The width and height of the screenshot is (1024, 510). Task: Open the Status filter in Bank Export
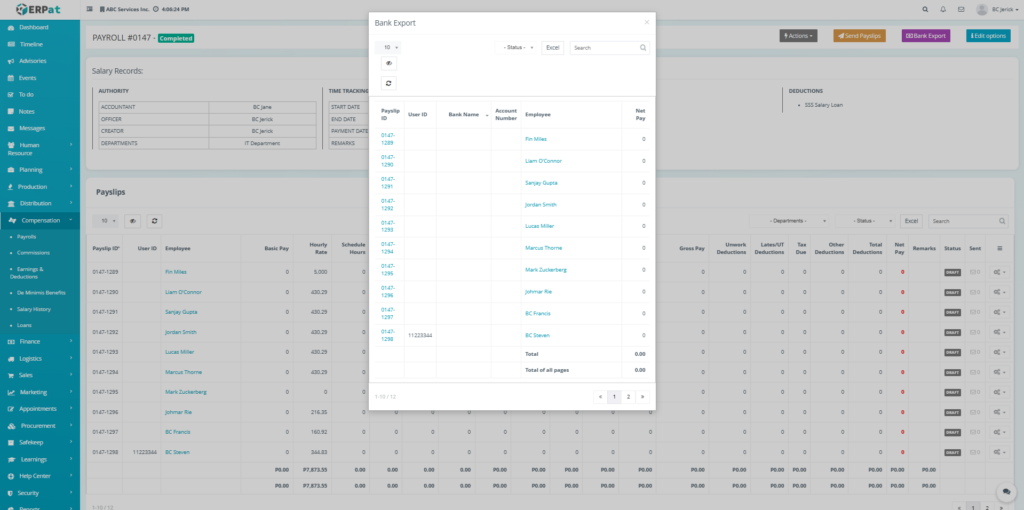[518, 47]
